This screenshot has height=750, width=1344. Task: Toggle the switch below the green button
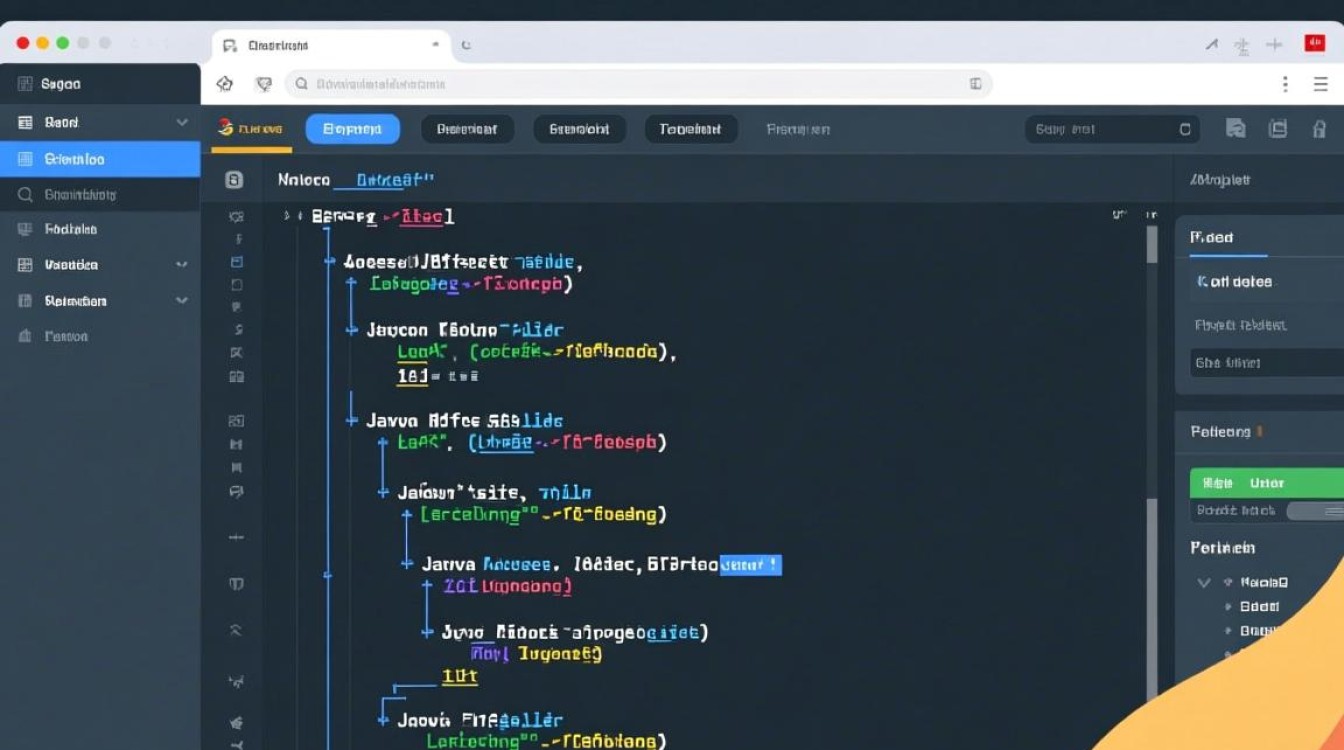(1312, 511)
